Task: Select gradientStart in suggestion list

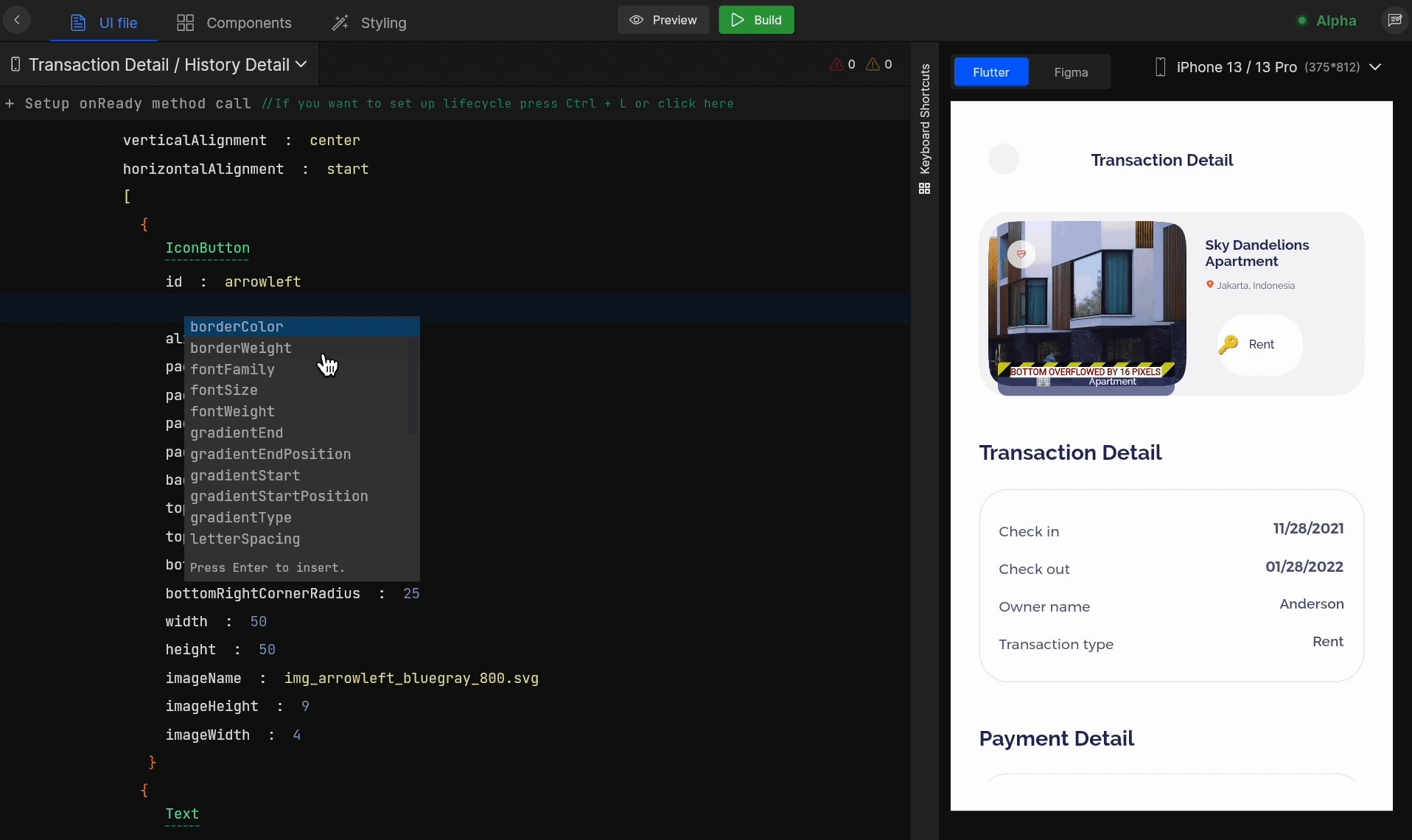Action: coord(245,475)
